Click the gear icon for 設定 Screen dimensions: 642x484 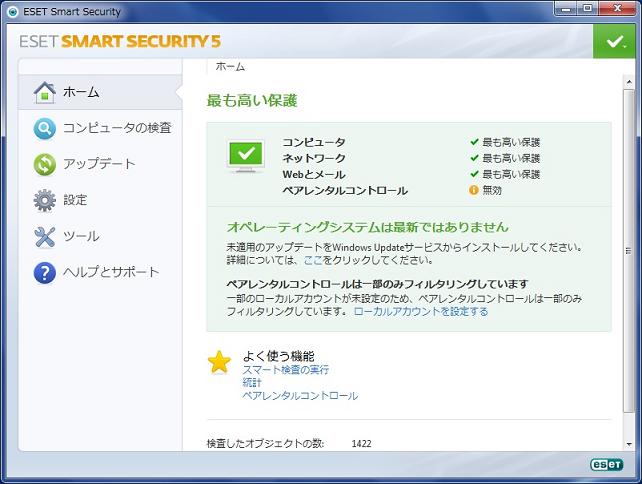pyautogui.click(x=45, y=200)
